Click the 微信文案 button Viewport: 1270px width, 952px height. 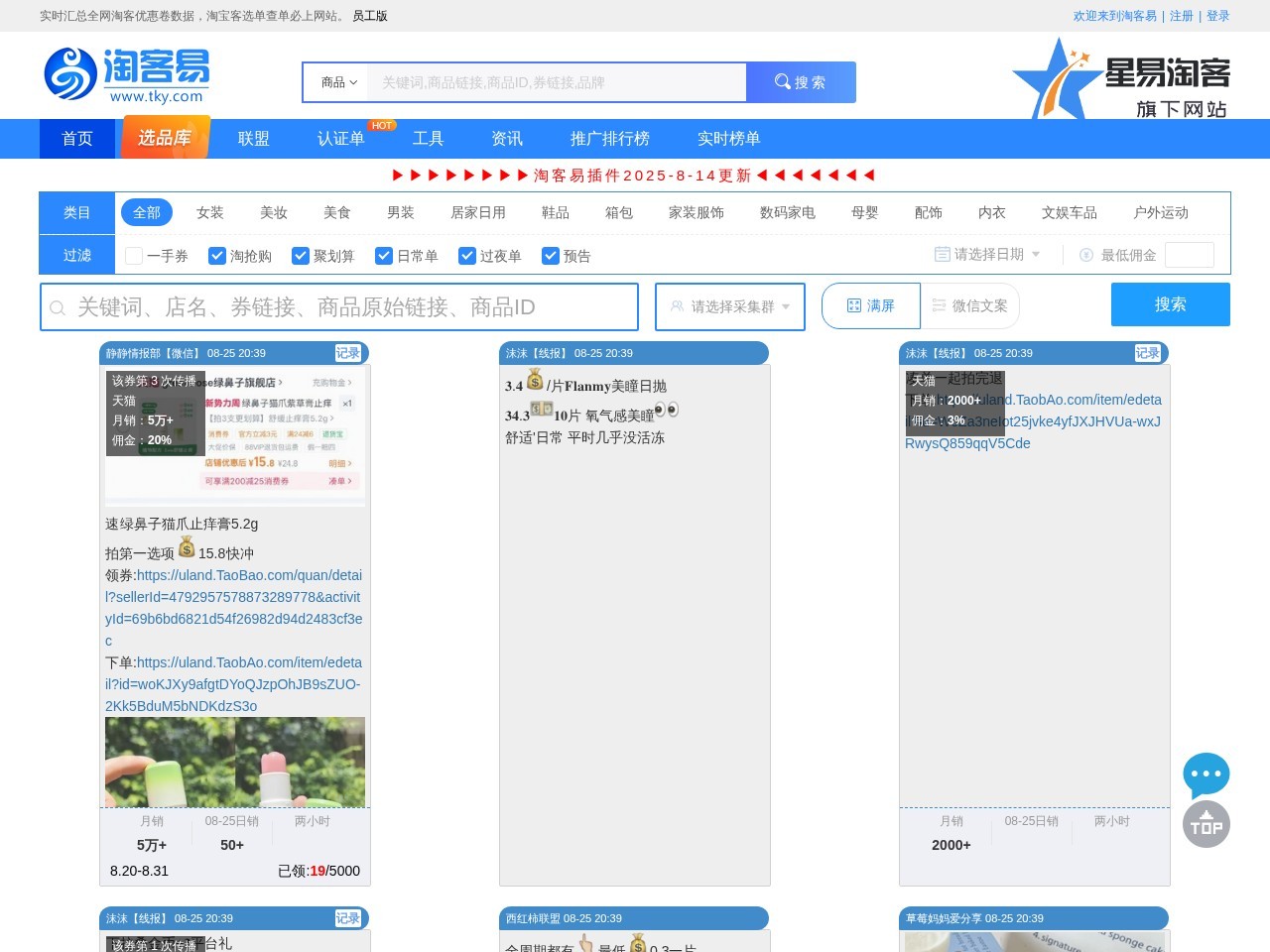click(x=970, y=305)
